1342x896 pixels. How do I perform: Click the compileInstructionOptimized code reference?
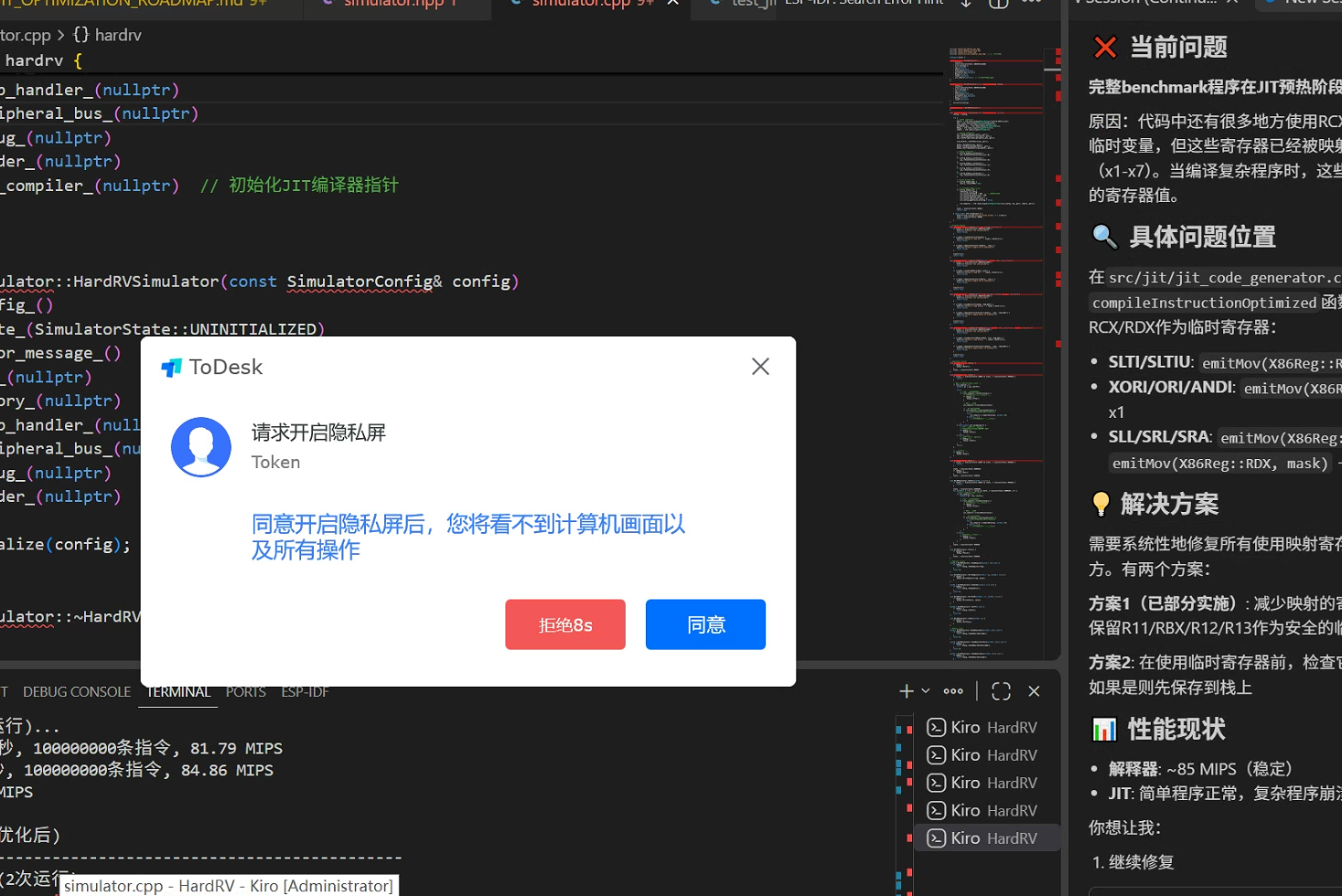(x=1205, y=303)
